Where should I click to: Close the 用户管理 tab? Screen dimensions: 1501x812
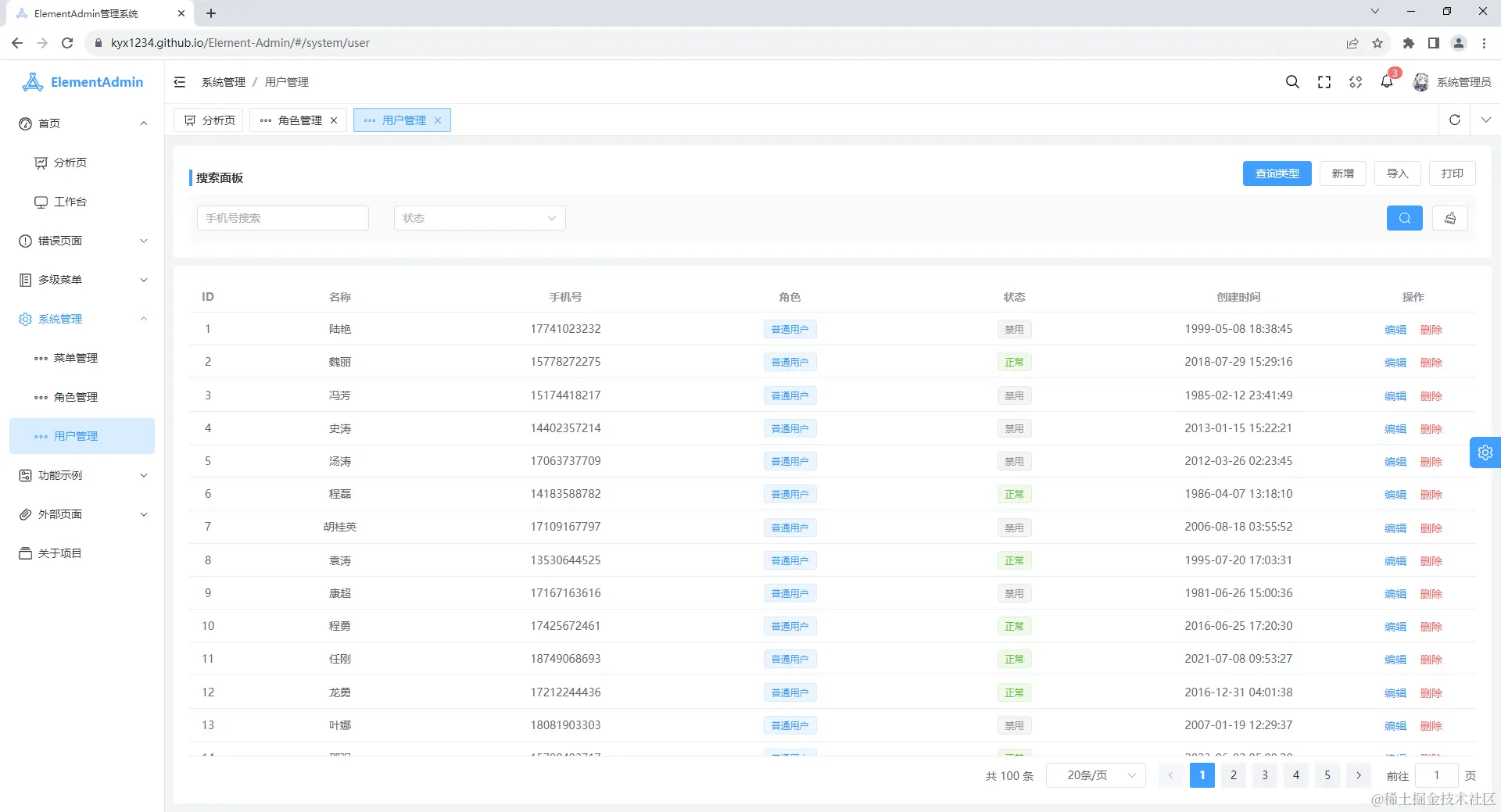pyautogui.click(x=438, y=120)
